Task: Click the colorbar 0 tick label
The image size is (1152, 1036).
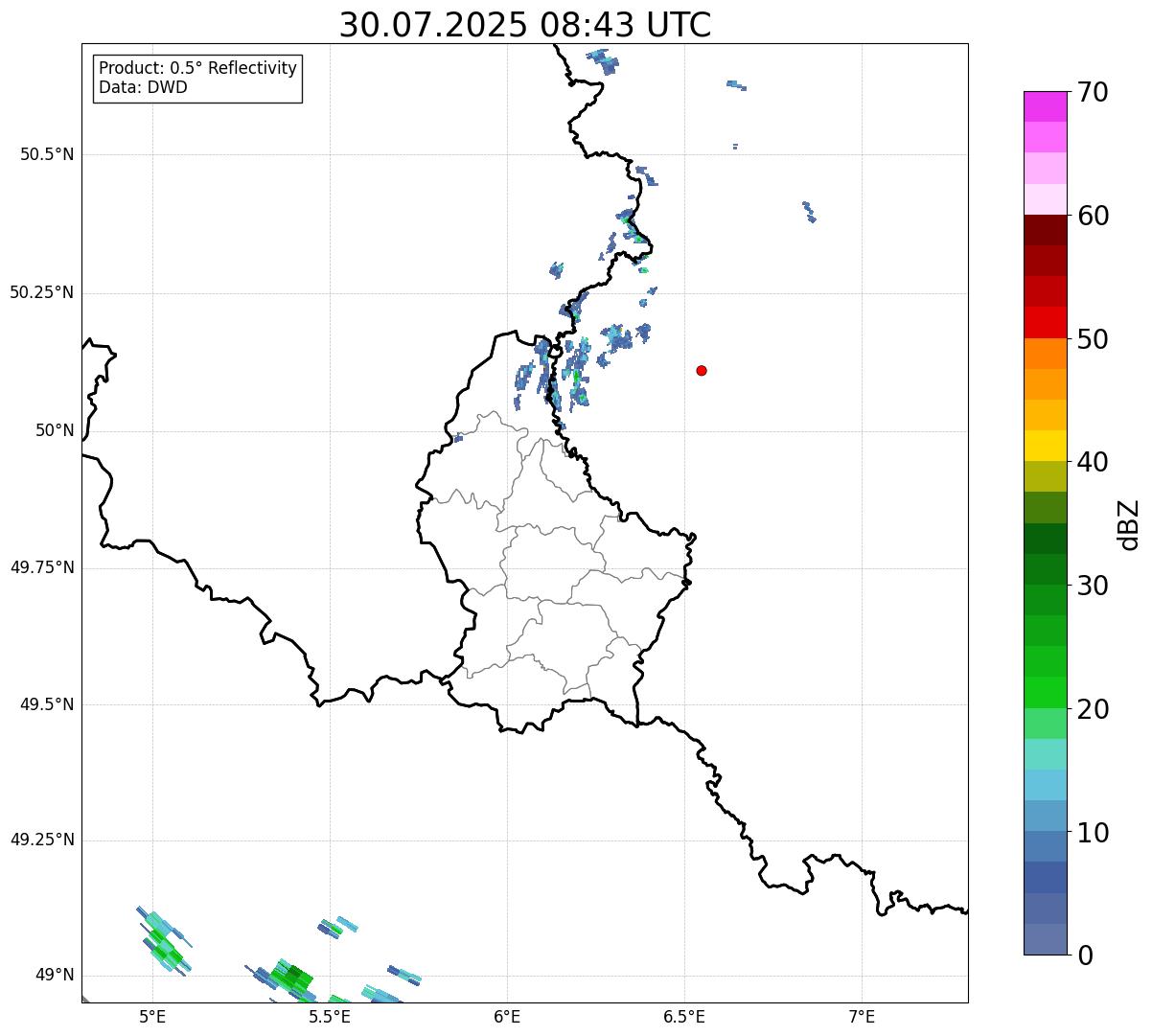Action: [1085, 955]
